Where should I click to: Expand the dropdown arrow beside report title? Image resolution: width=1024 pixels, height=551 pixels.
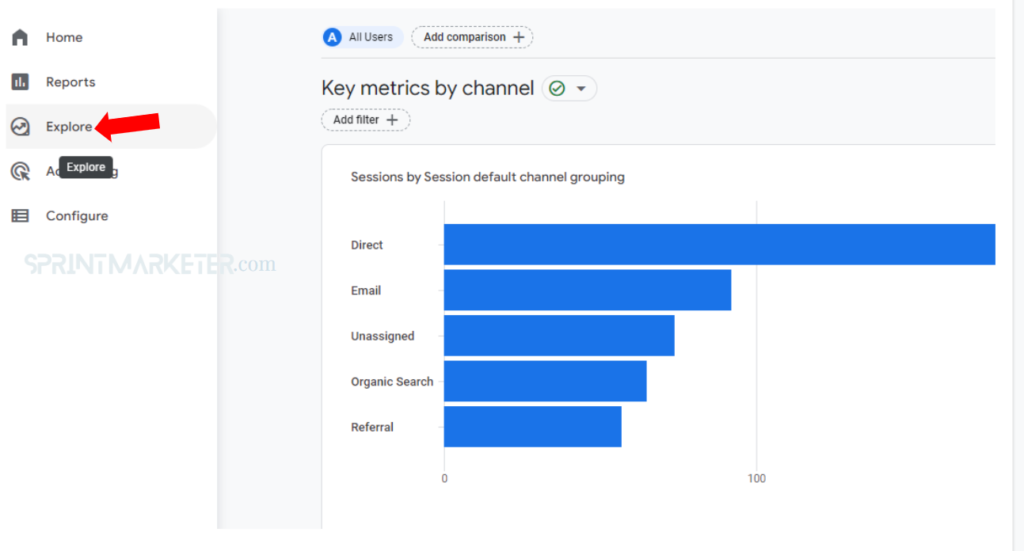point(581,89)
